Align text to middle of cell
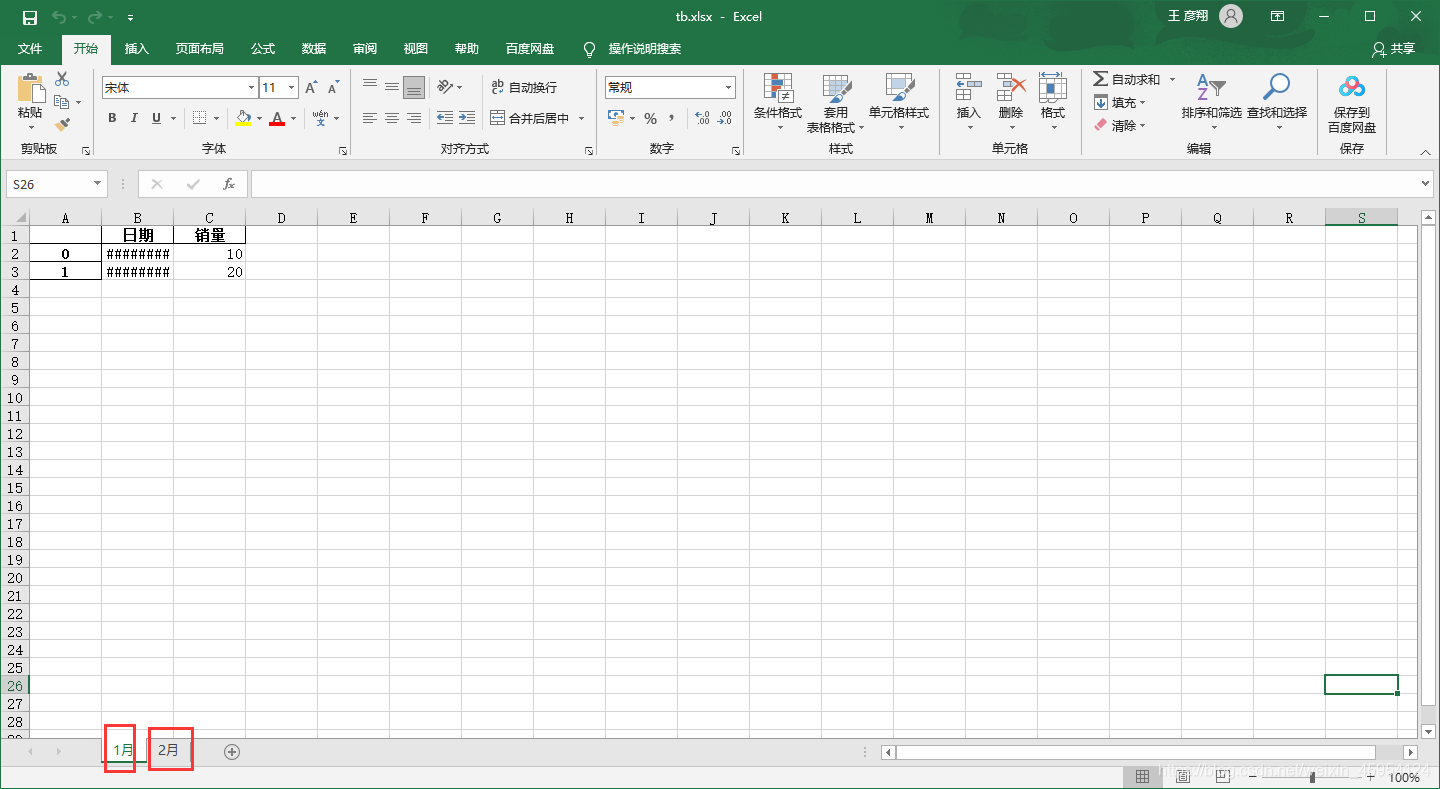Viewport: 1440px width, 789px height. click(392, 87)
